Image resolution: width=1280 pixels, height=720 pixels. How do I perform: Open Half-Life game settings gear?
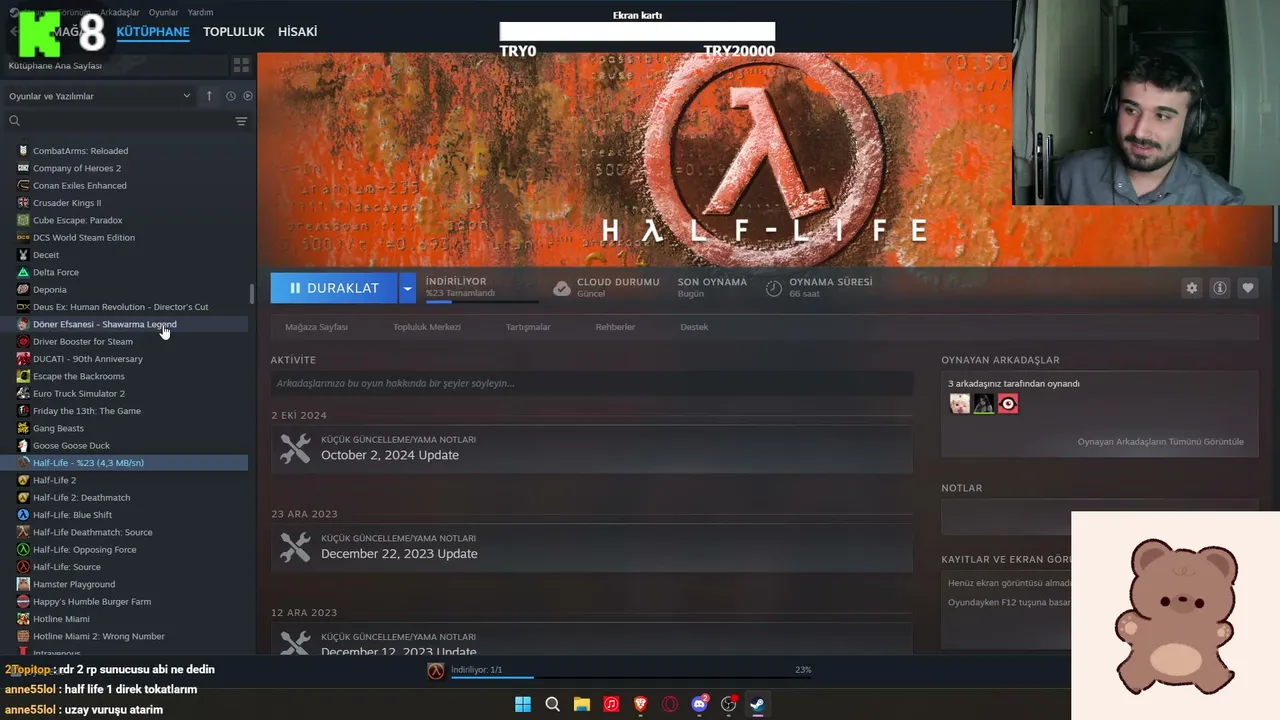[x=1191, y=288]
